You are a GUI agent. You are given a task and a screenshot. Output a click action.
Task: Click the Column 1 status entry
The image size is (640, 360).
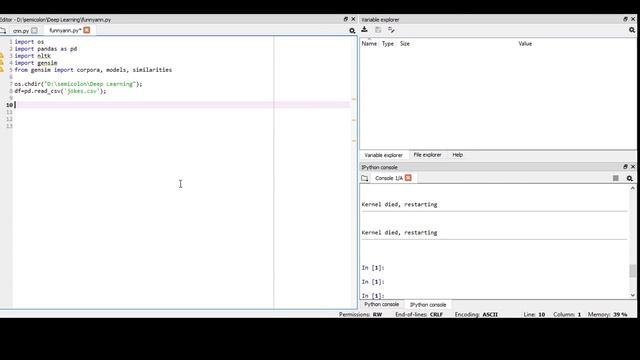(567, 315)
